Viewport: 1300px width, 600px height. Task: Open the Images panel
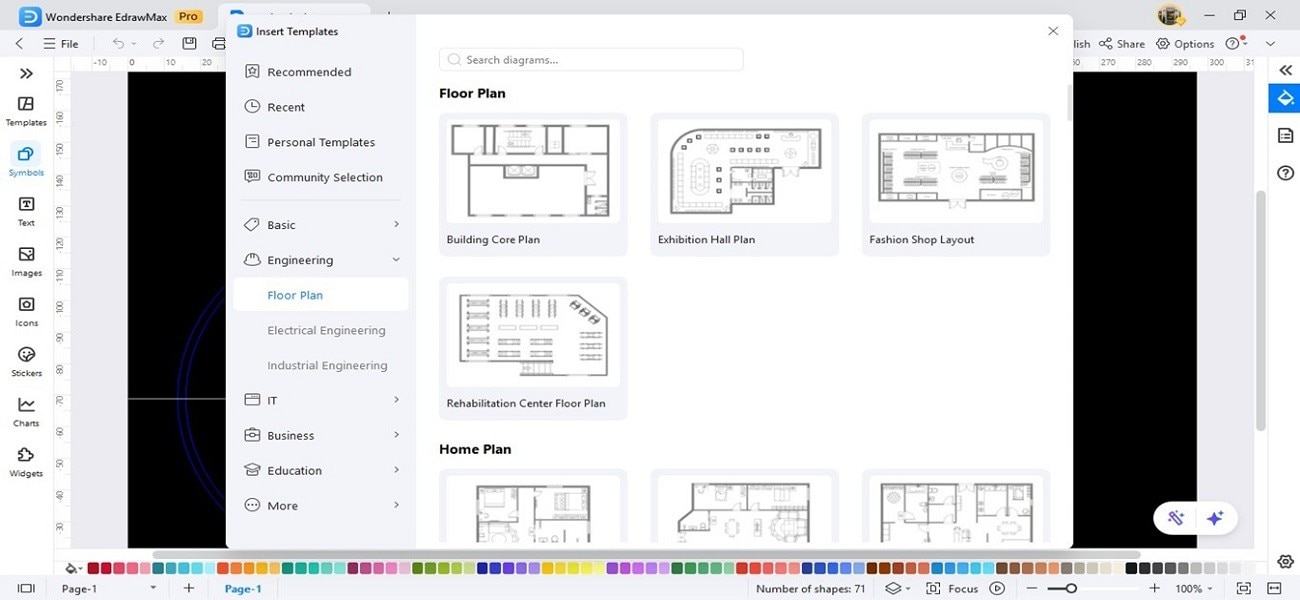[26, 261]
